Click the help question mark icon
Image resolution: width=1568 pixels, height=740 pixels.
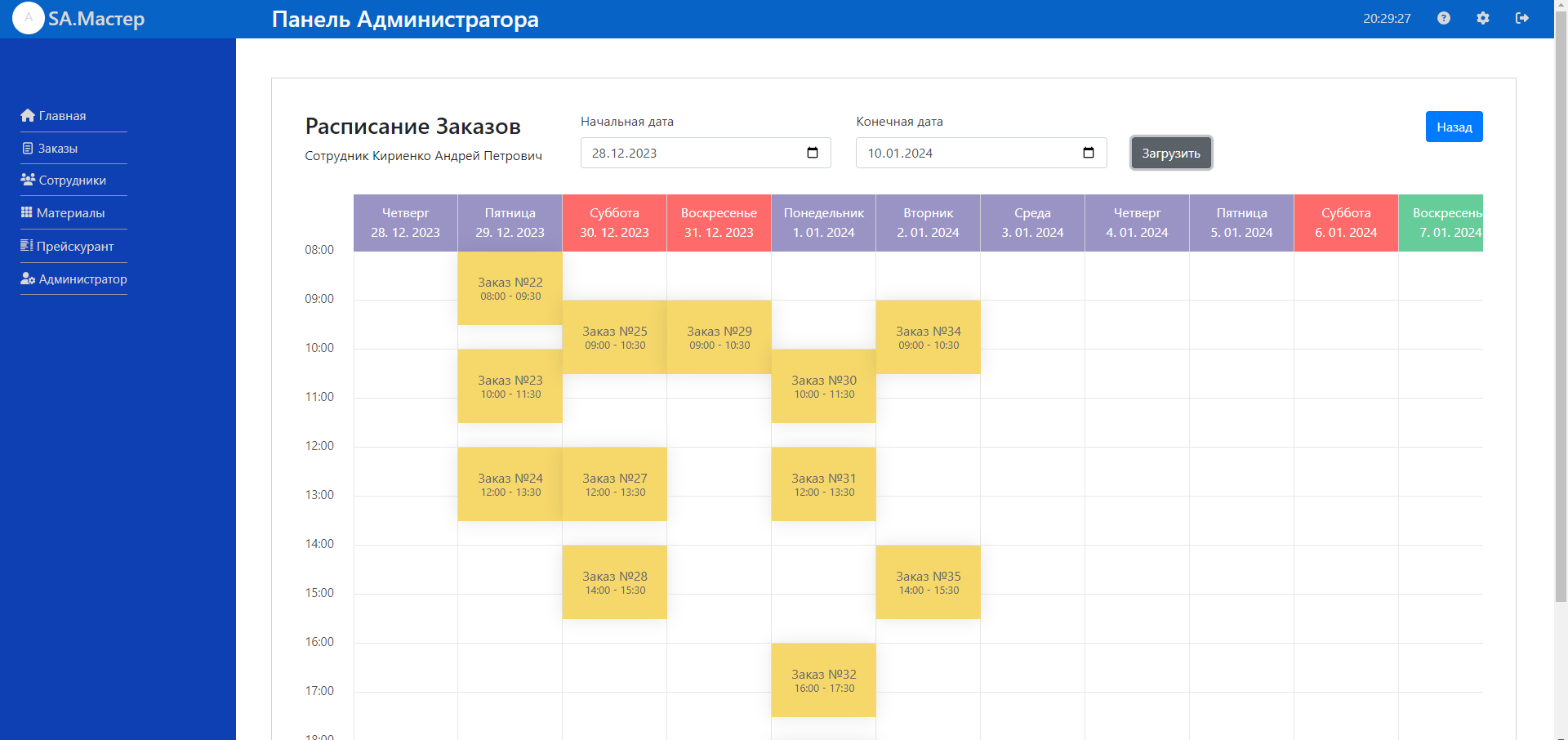tap(1443, 18)
